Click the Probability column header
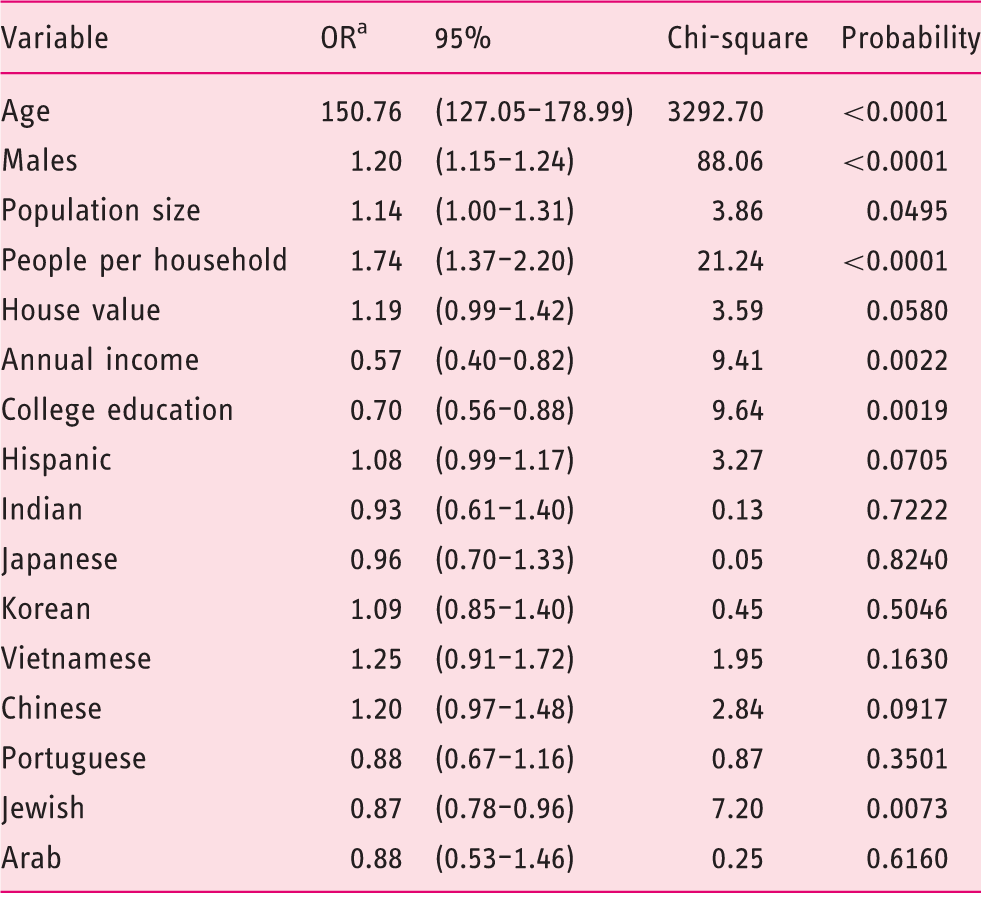The image size is (981, 897). [910, 39]
